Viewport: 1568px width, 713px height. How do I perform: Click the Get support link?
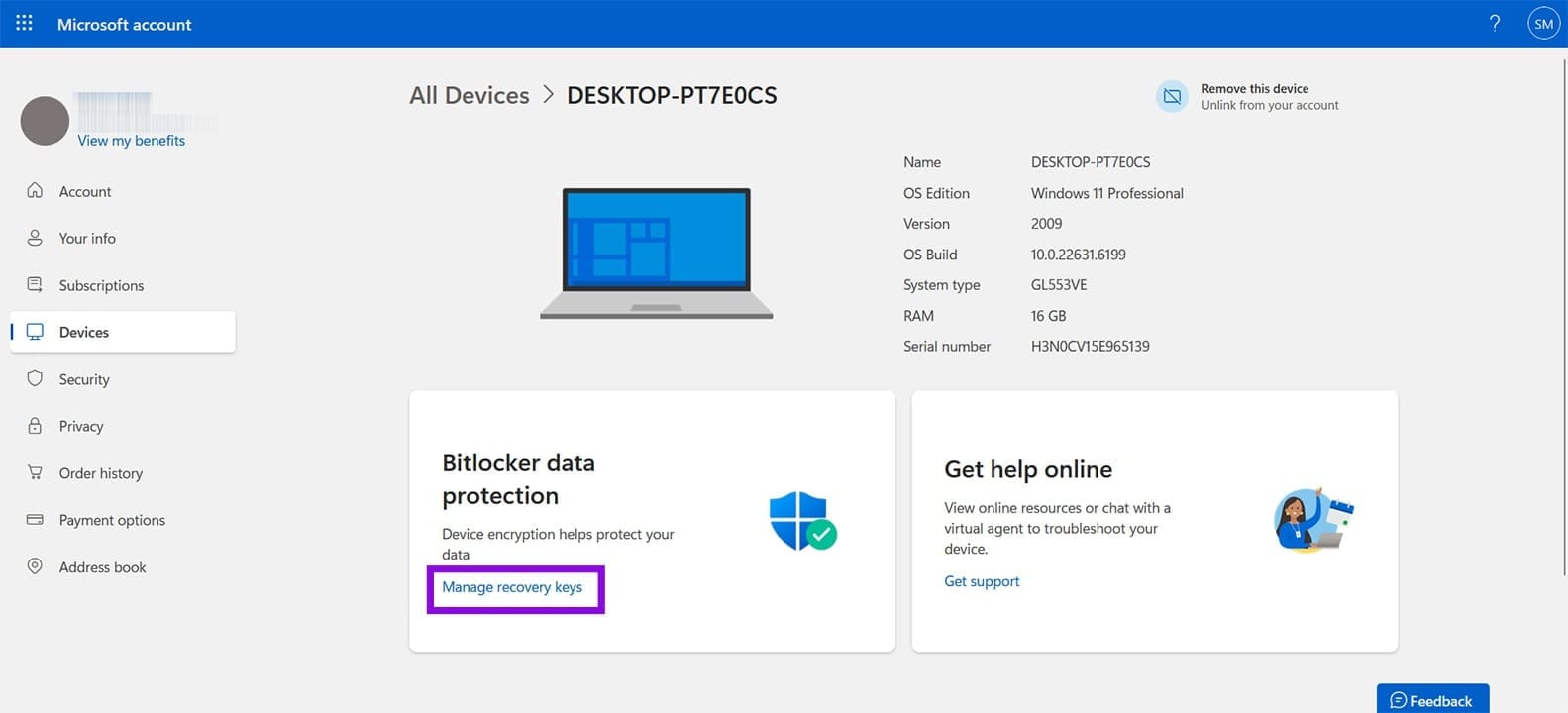coord(982,581)
